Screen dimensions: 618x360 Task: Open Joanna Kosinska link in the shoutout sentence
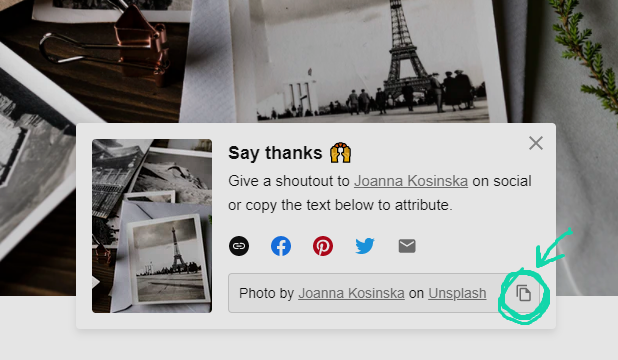click(411, 181)
